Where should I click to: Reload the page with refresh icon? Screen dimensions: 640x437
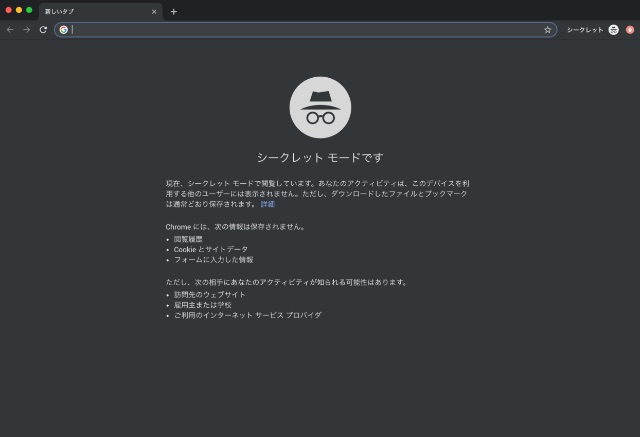43,30
